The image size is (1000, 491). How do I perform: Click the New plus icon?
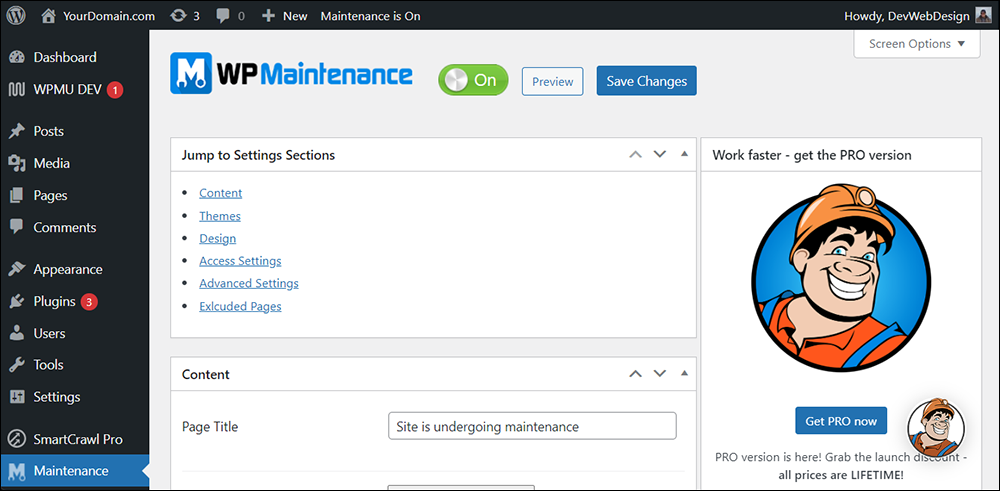click(x=268, y=16)
